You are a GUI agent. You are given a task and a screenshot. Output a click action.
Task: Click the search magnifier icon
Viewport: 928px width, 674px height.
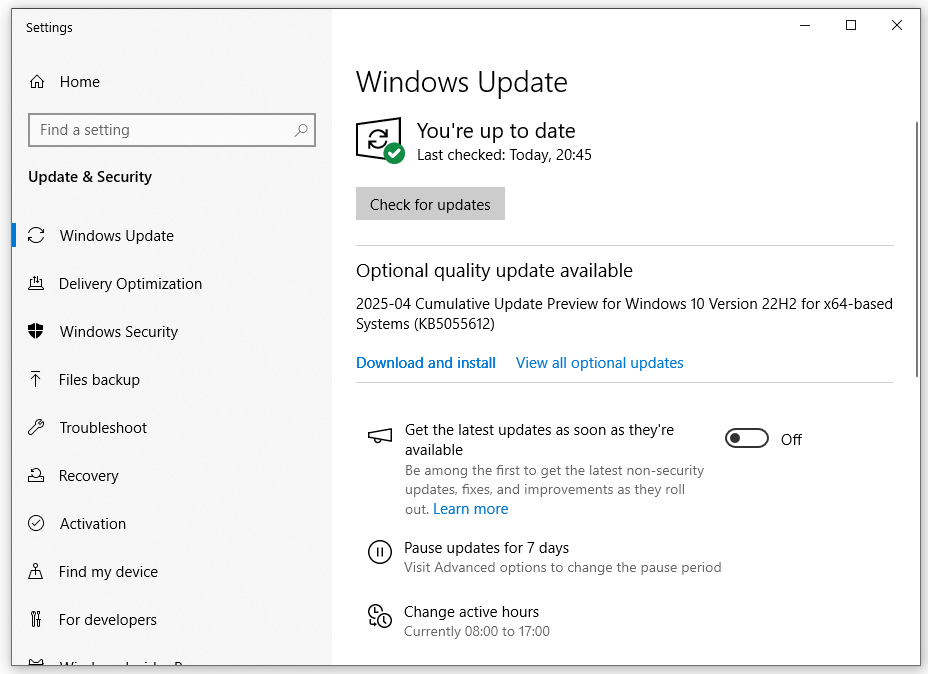301,130
